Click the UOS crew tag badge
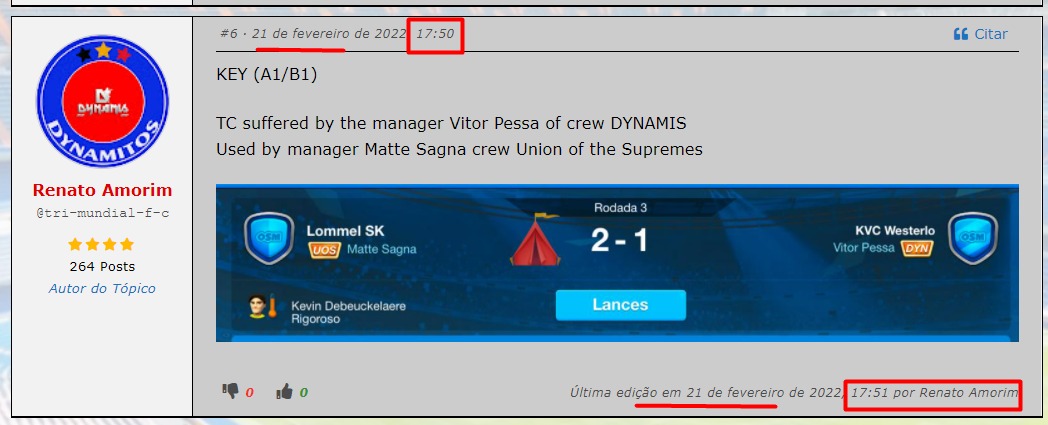 click(x=324, y=249)
